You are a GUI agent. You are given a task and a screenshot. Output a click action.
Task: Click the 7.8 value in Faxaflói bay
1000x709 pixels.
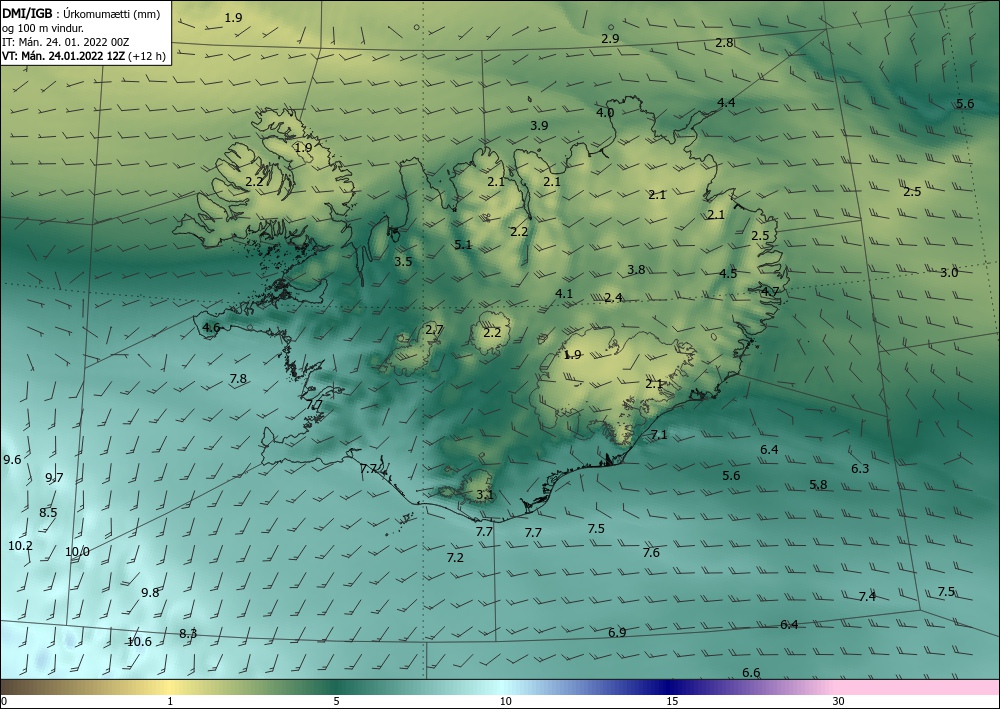238,379
